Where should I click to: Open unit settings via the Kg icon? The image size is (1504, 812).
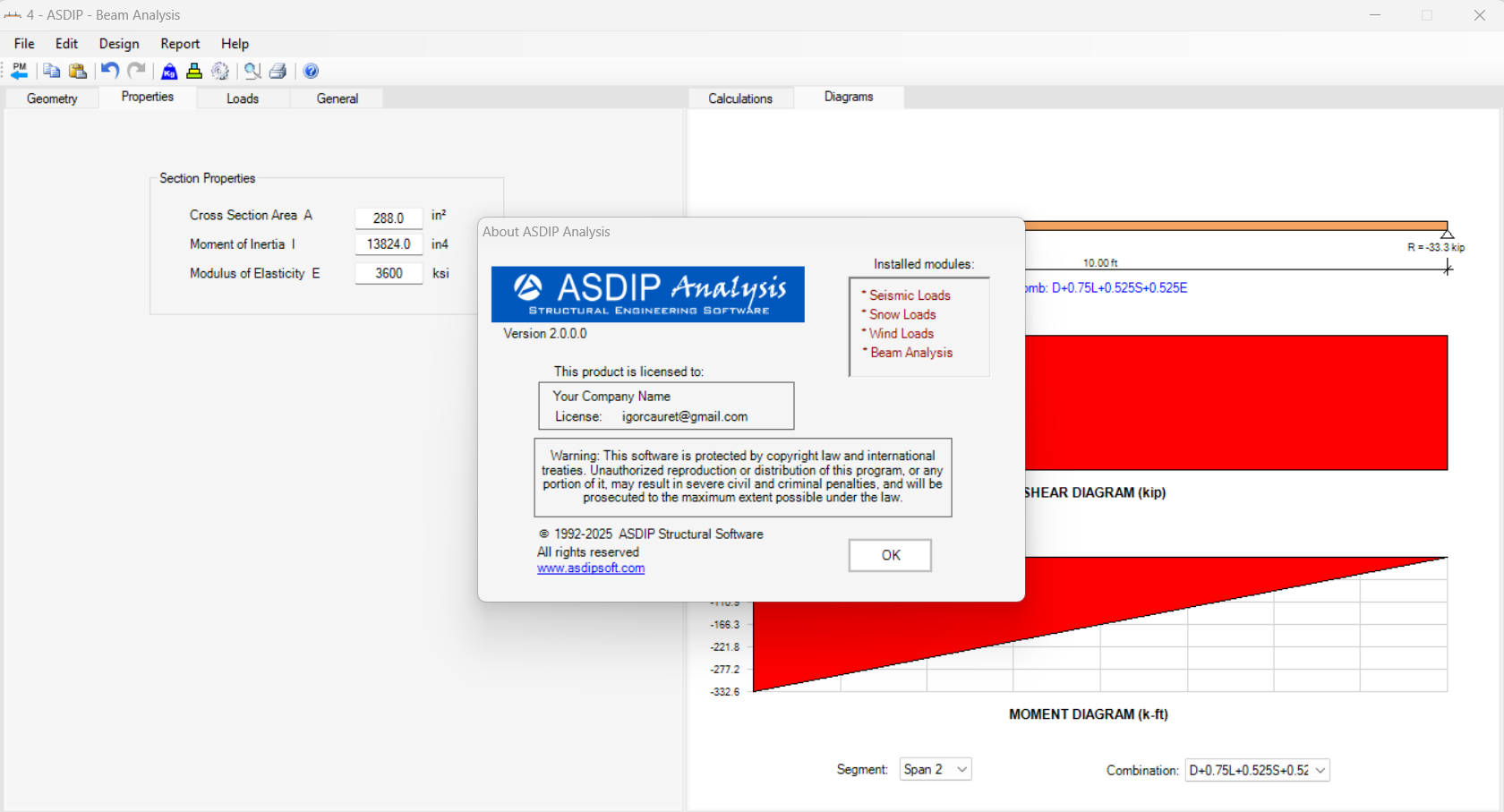point(168,71)
